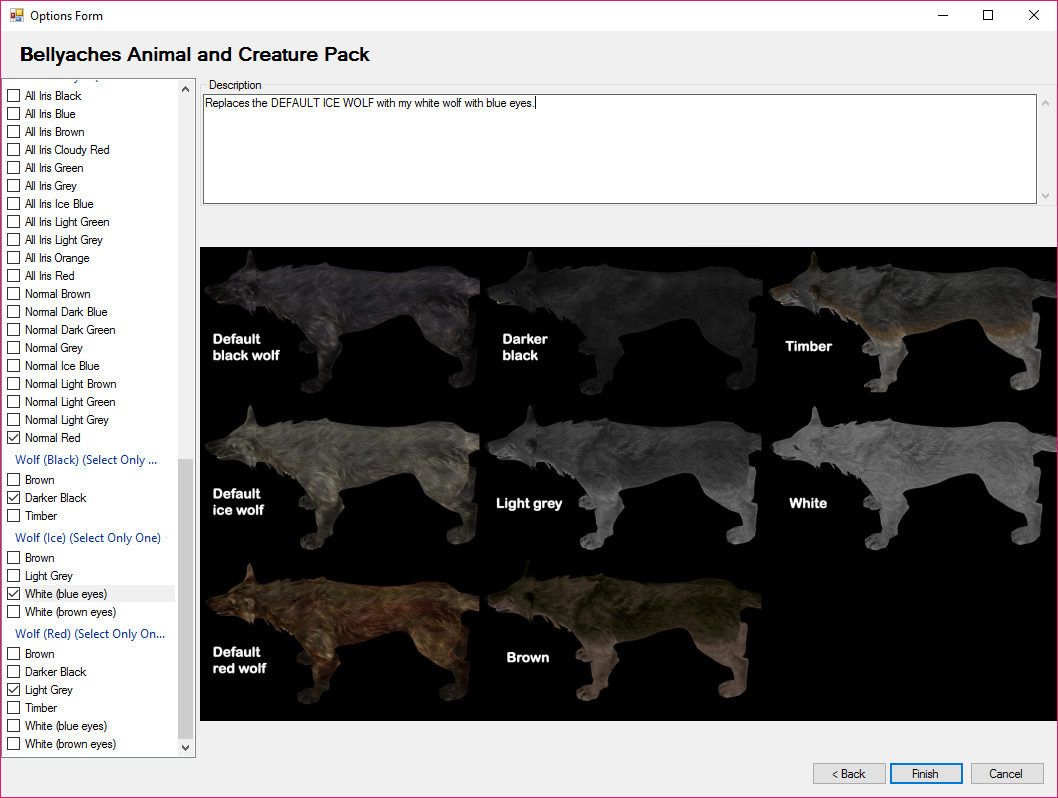Click the options list scroll-down arrow

pyautogui.click(x=186, y=747)
